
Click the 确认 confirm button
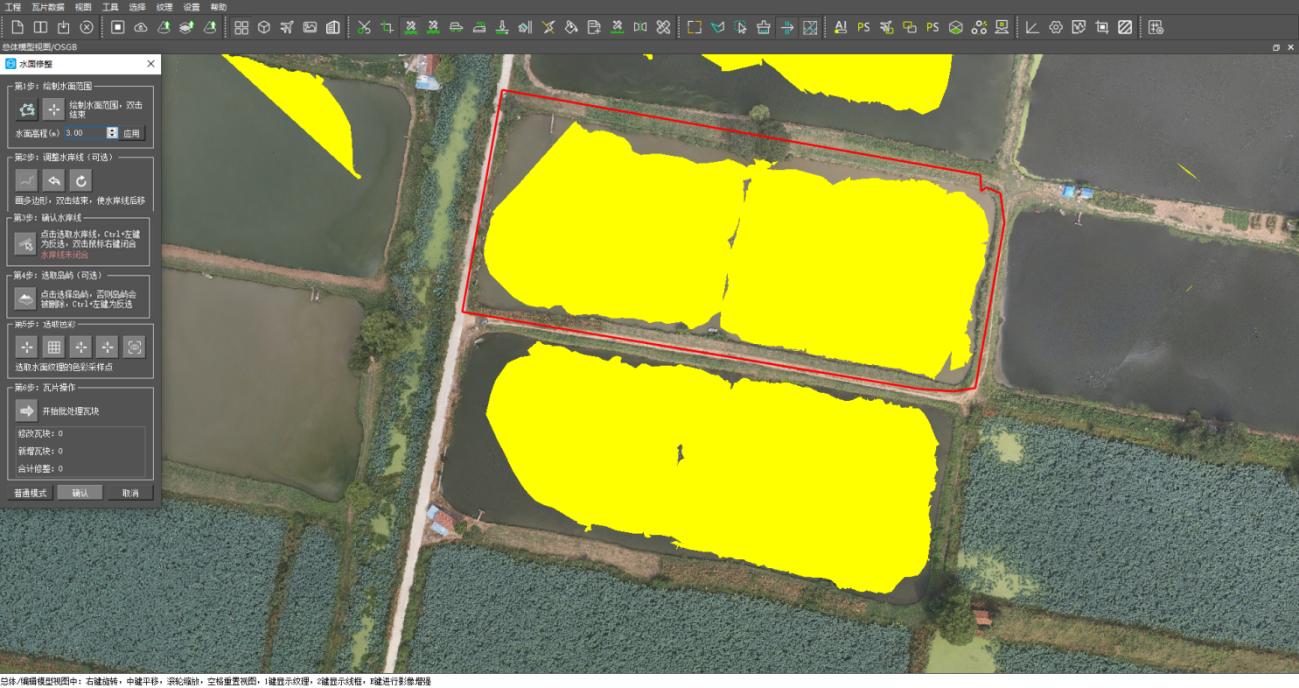click(80, 493)
